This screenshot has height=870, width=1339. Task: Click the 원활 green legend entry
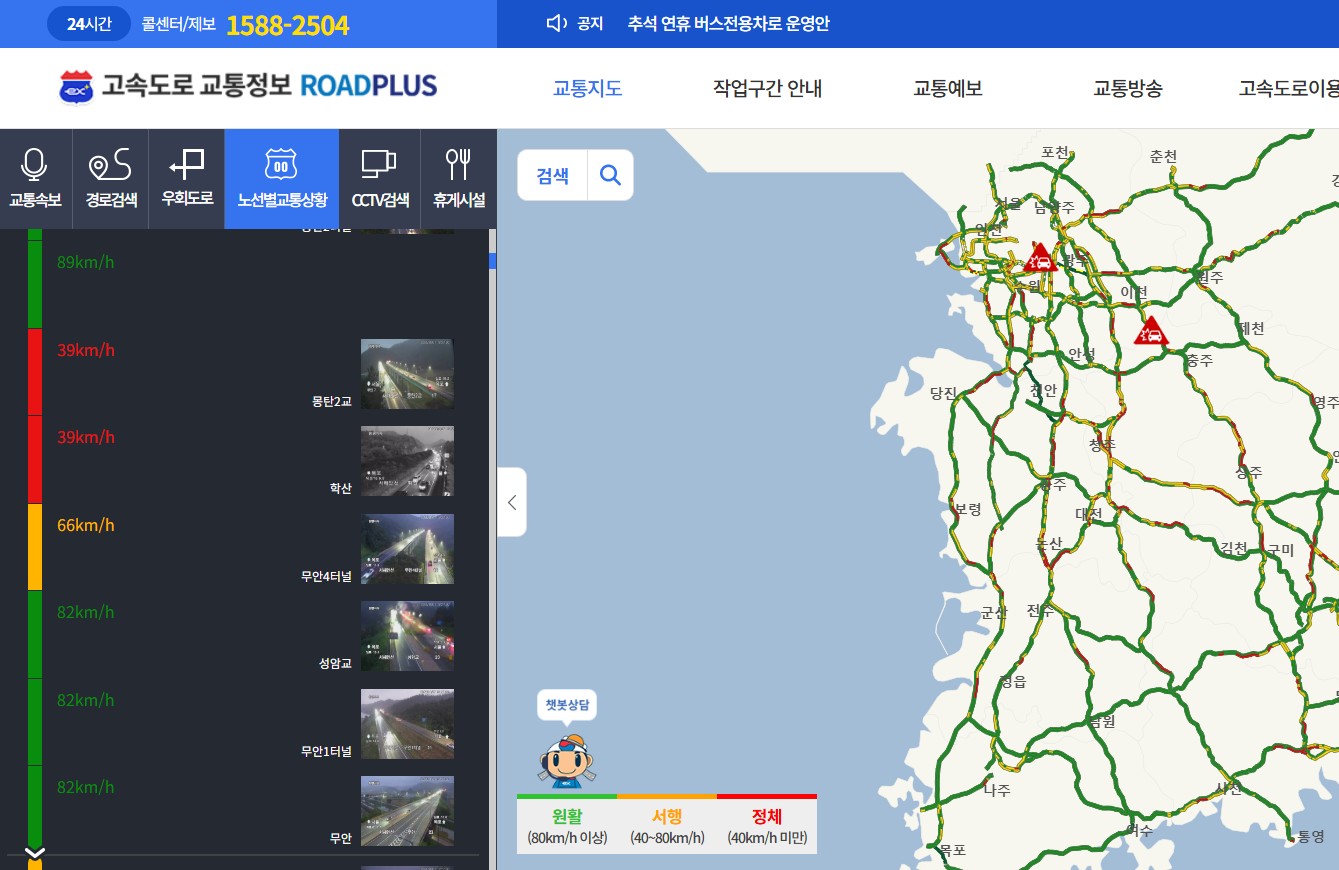[567, 826]
